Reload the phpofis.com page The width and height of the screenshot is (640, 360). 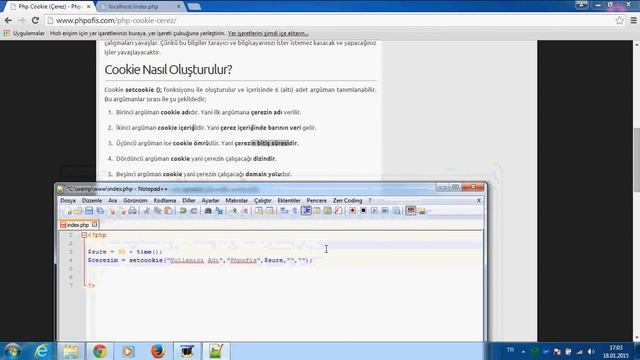[x=35, y=20]
